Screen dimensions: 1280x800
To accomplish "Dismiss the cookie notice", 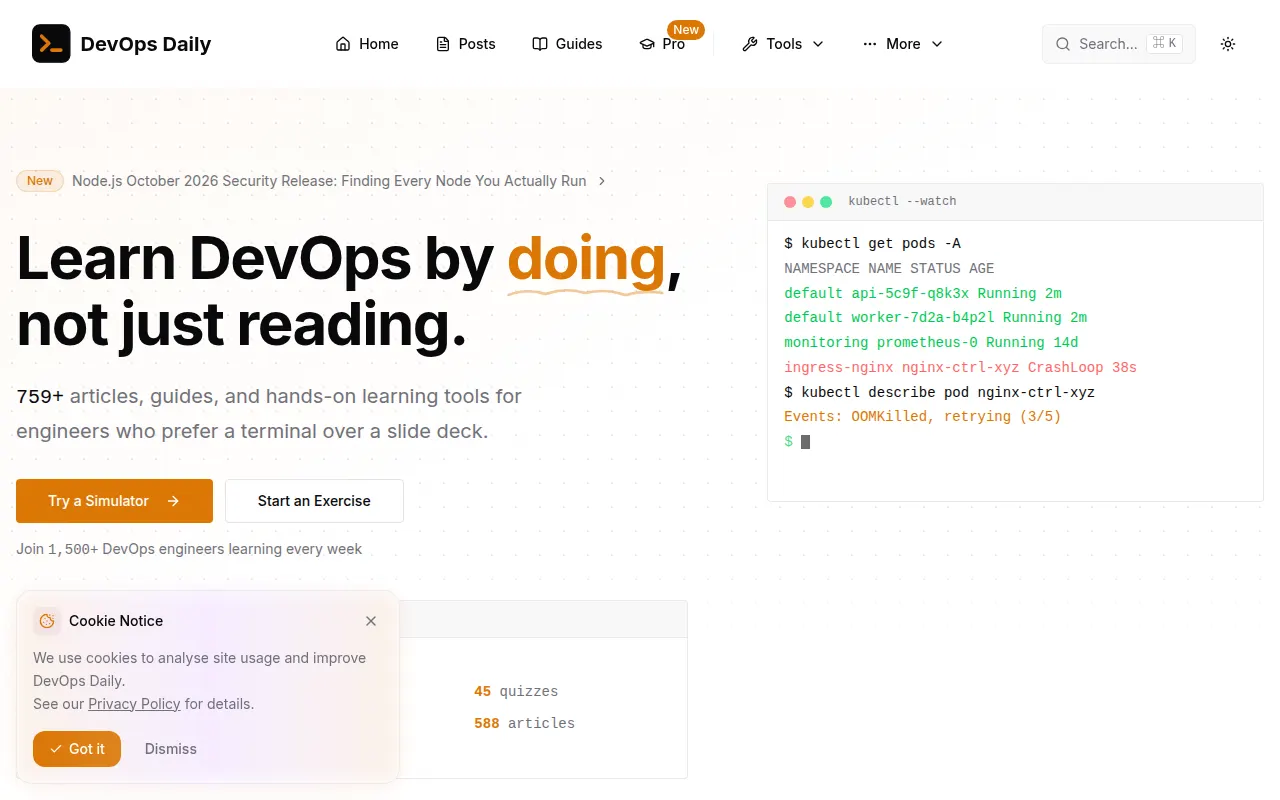I will tap(171, 749).
